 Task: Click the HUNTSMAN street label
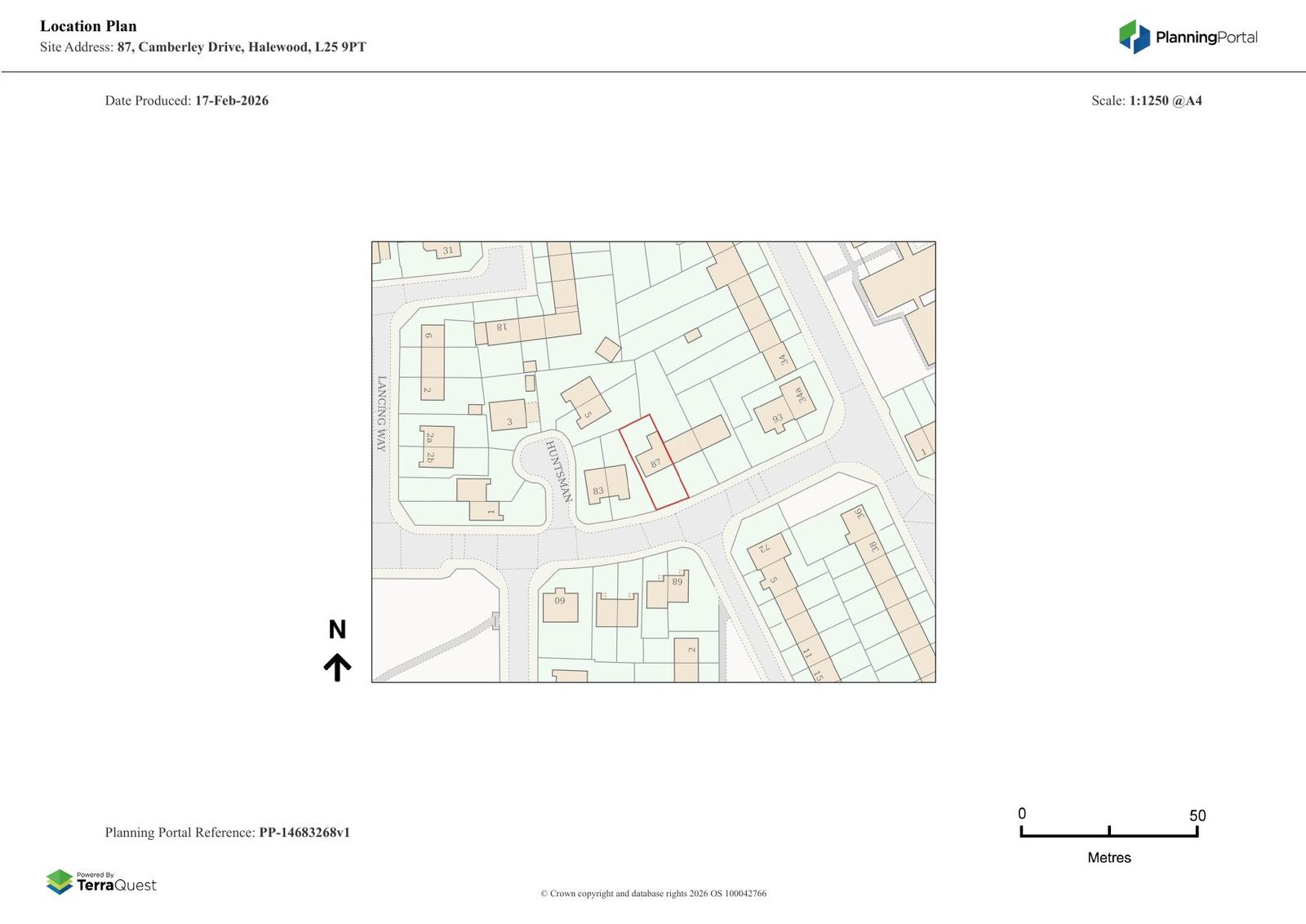559,471
